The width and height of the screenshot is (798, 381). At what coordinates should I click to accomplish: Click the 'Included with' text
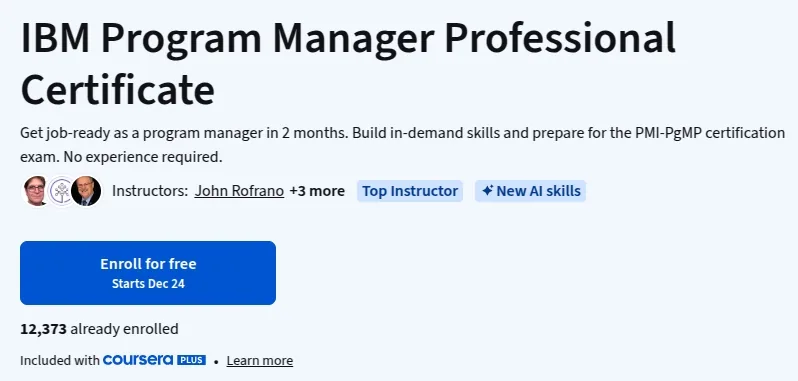(60, 361)
